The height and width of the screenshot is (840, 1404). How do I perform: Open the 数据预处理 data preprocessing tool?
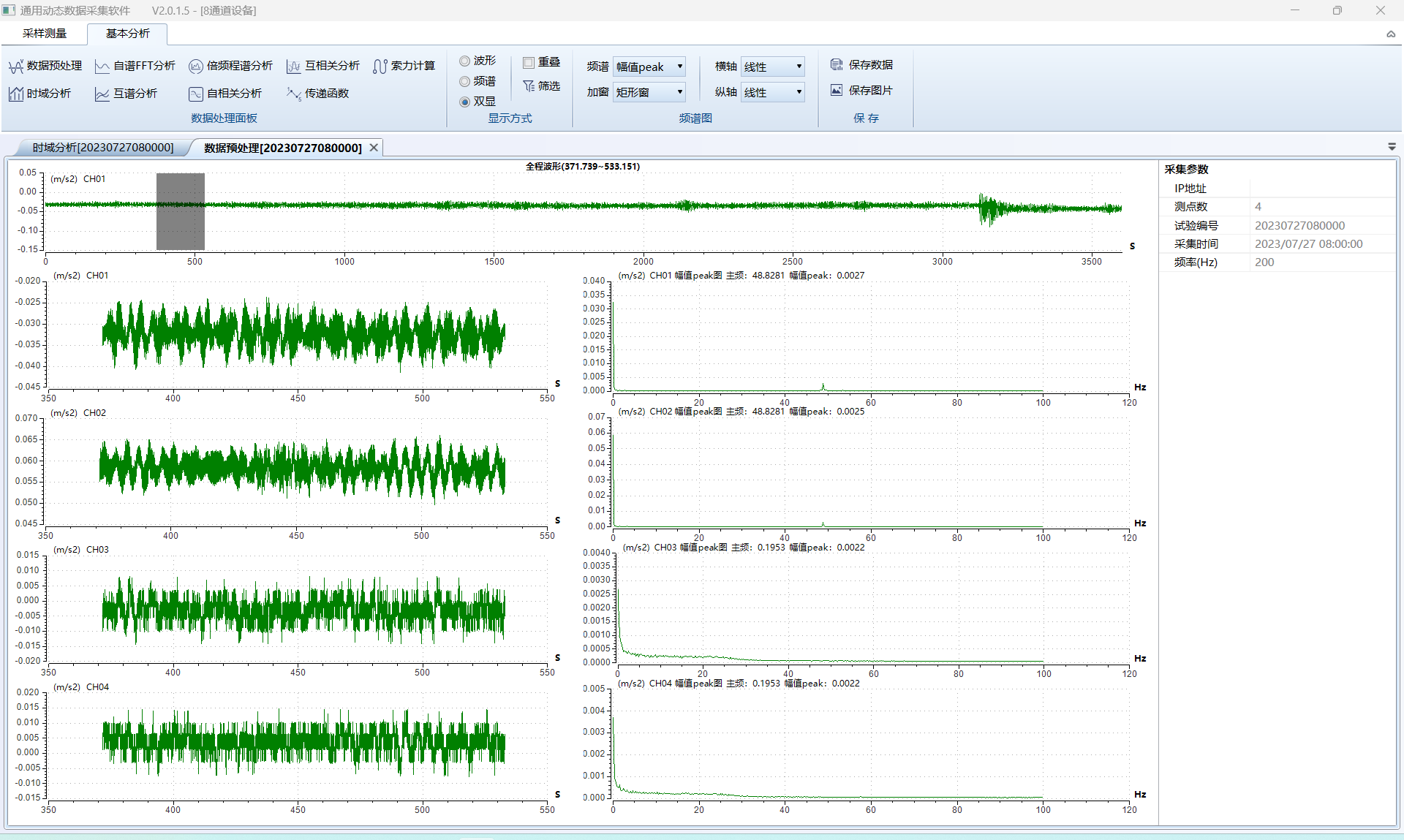tap(45, 66)
